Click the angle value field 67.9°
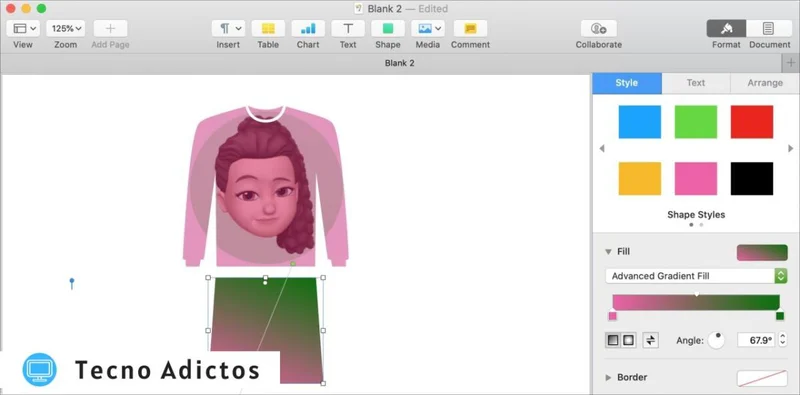Viewport: 800px width, 395px height. coord(756,340)
